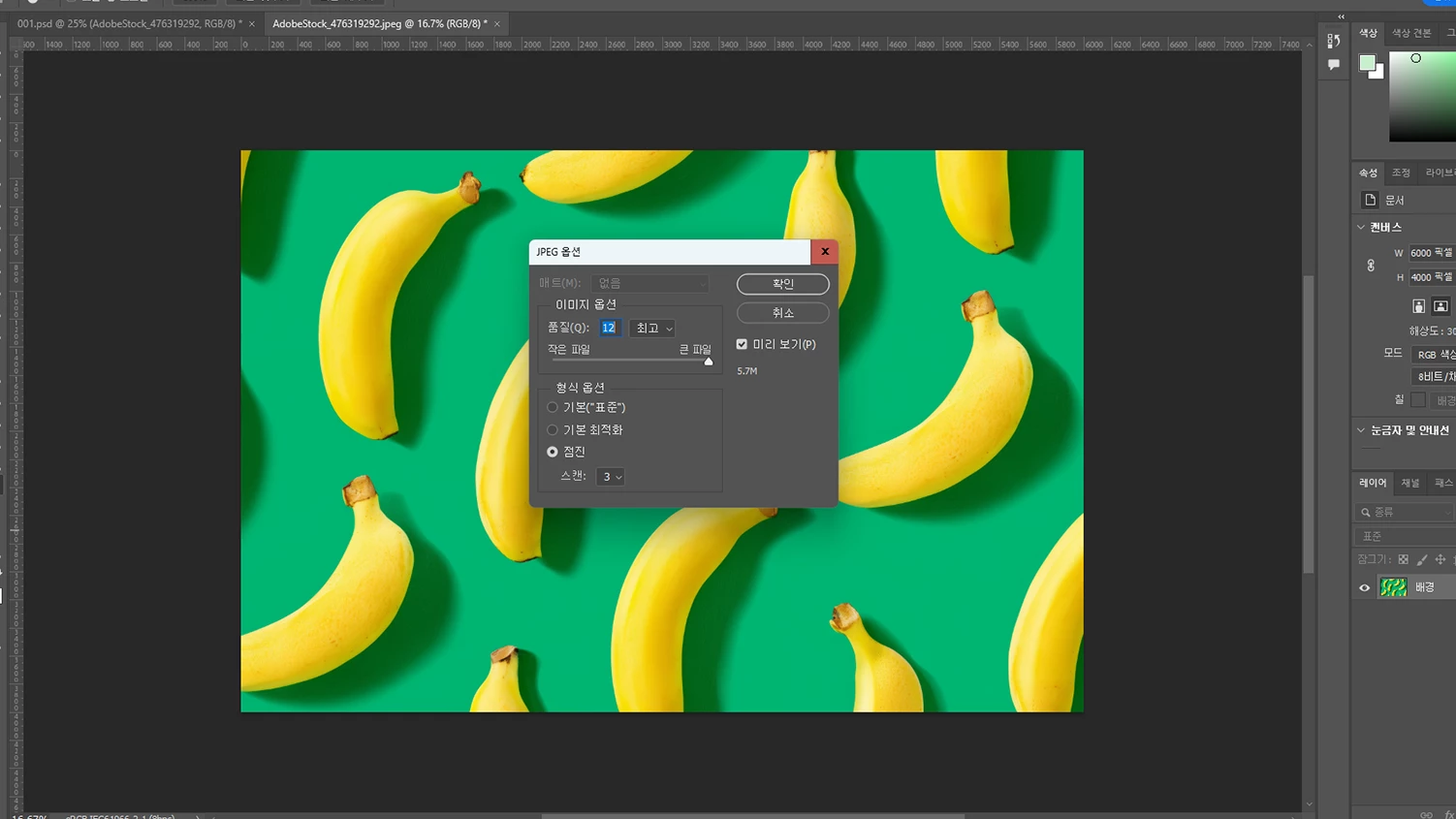The image size is (1456, 819).
Task: Switch to the 색상 (Color) tab
Action: [1368, 33]
